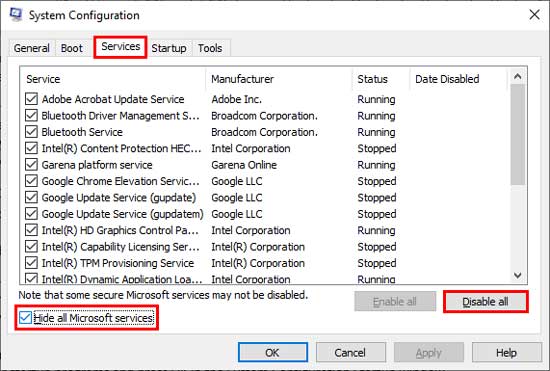The image size is (550, 371).
Task: Select Google Chrome Elevation Service row name
Action: [121, 181]
